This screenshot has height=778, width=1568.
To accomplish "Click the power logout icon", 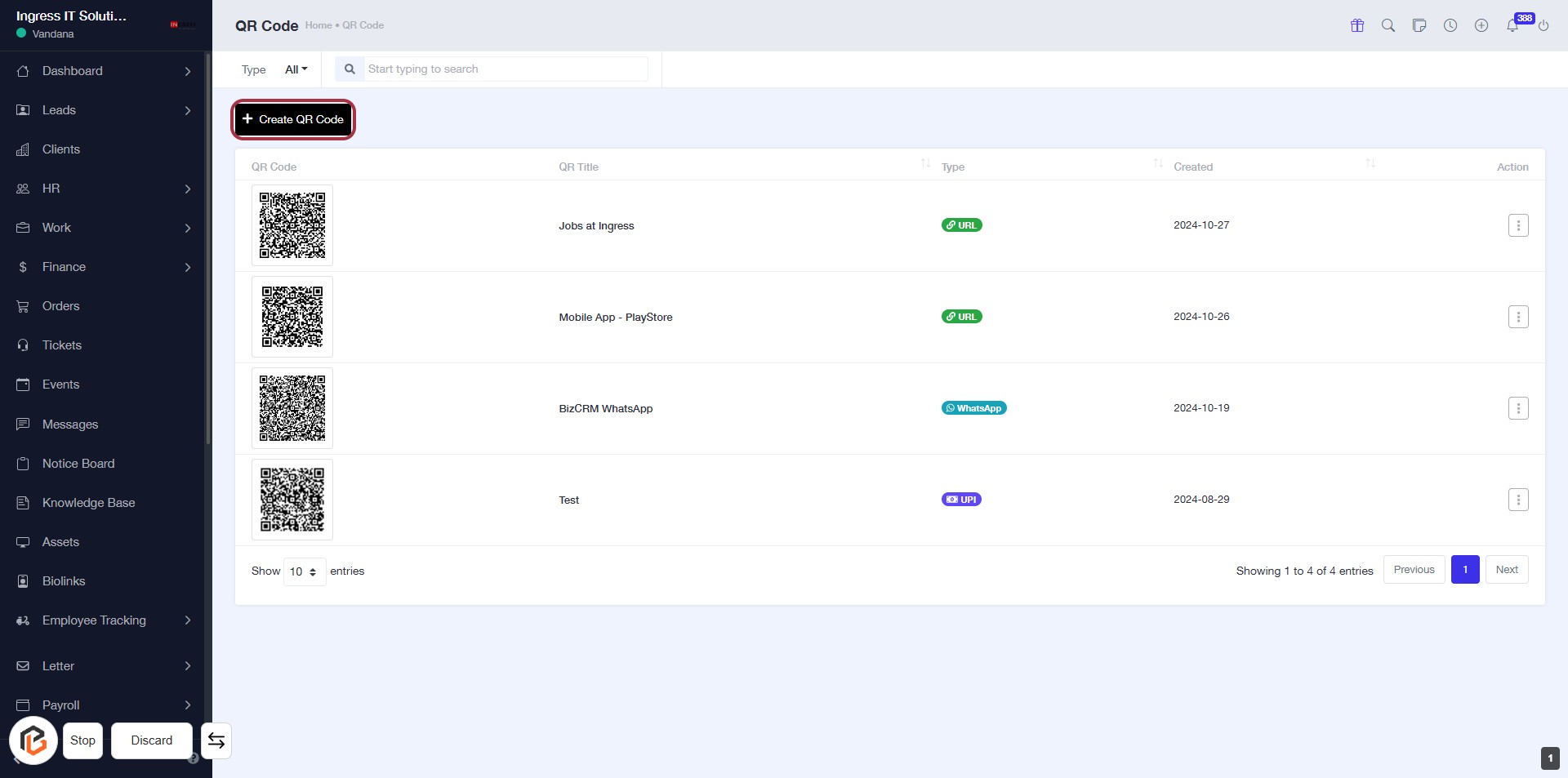I will point(1543,26).
